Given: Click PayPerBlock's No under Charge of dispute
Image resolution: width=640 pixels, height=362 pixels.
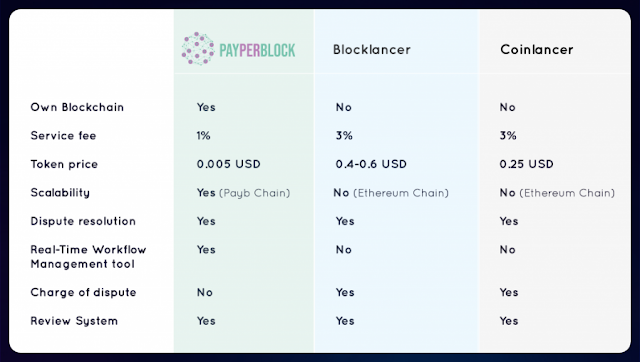Looking at the screenshot, I should [x=204, y=293].
